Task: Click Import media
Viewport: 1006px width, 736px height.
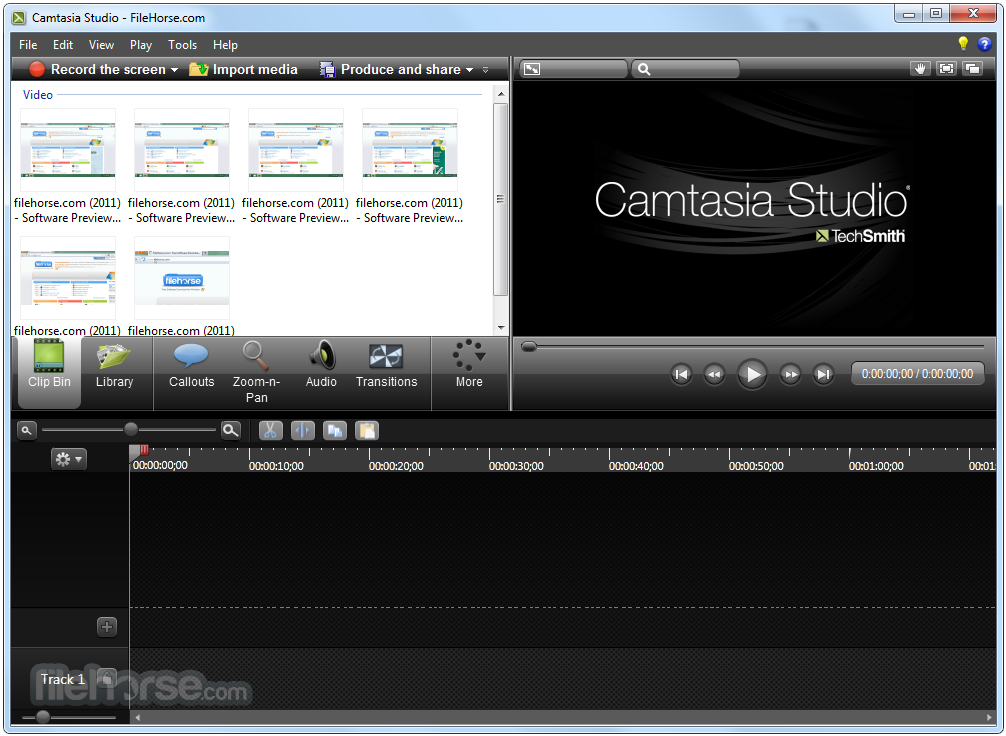Action: click(x=243, y=69)
